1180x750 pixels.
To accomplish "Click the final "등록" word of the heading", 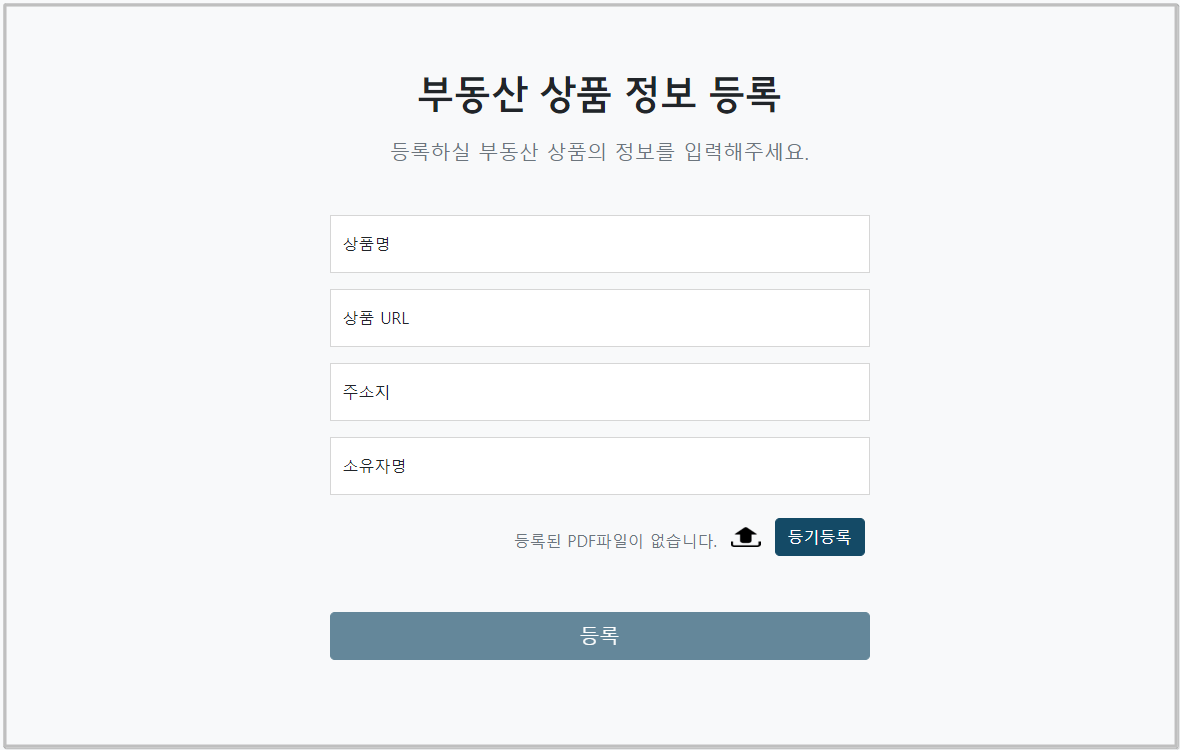I will (x=745, y=95).
